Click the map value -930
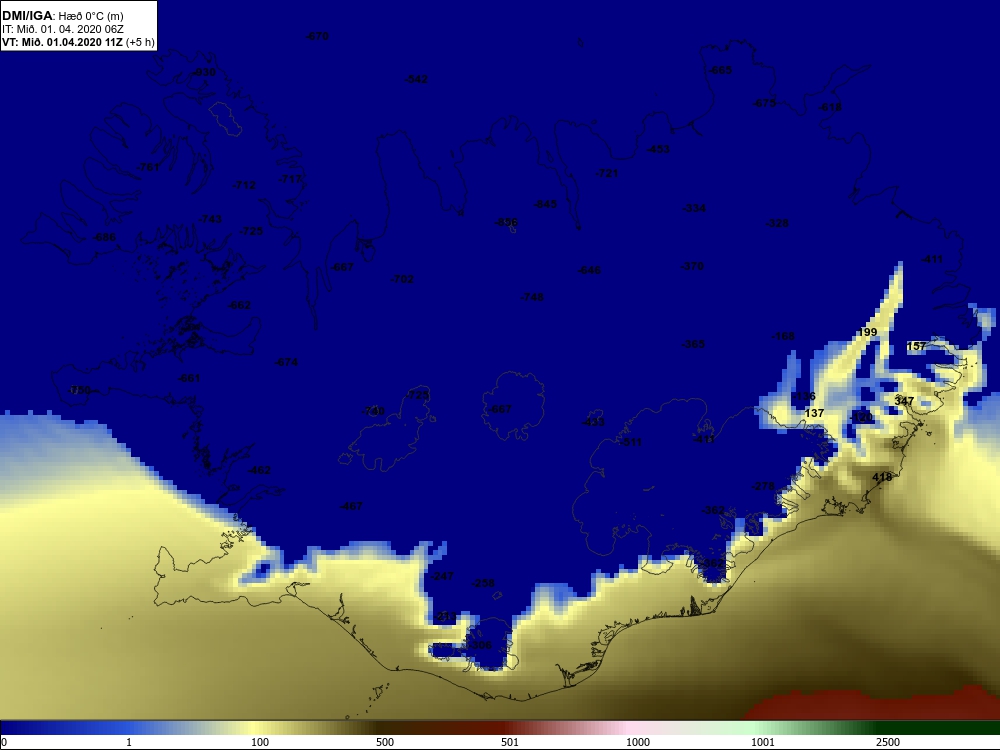 (x=204, y=73)
